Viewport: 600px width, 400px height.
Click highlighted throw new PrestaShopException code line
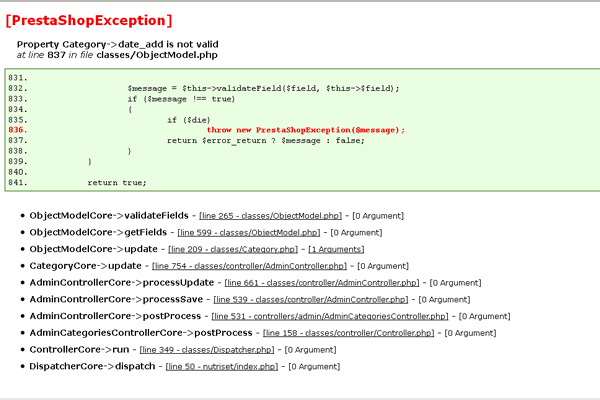point(305,130)
